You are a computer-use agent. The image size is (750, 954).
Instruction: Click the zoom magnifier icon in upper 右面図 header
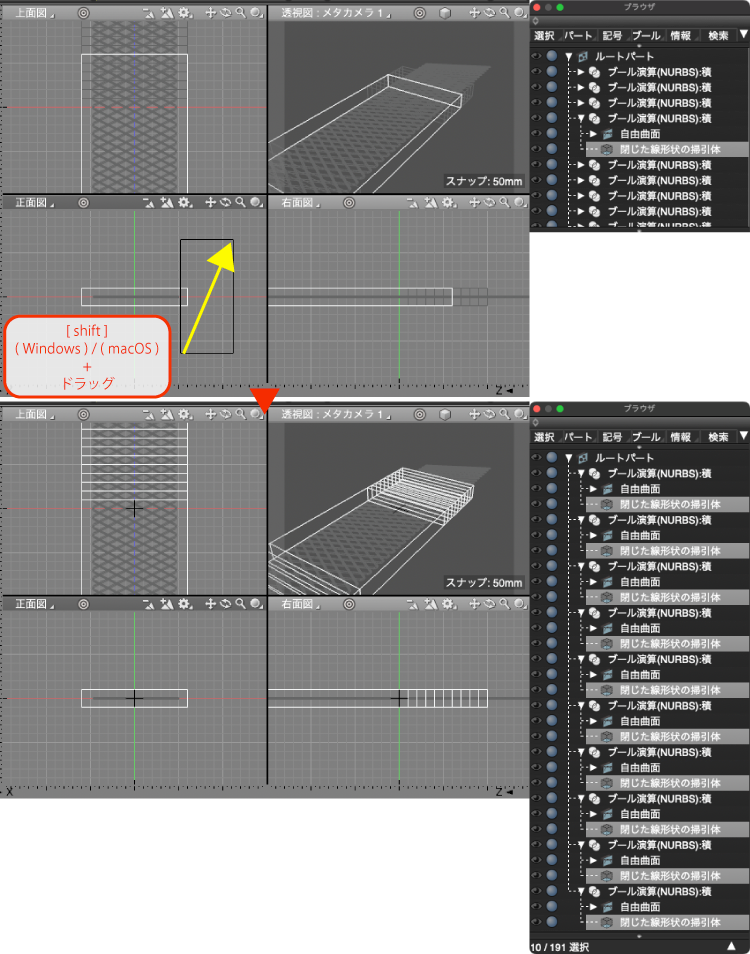point(505,203)
